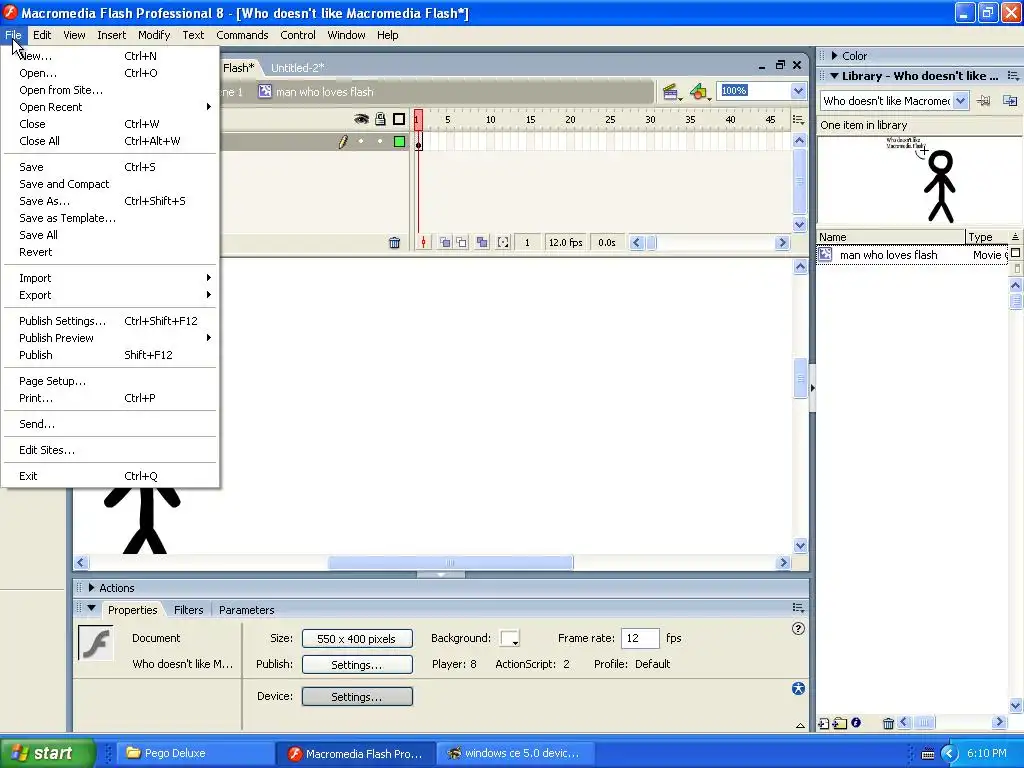Open a new library panel
Screen dimensions: 1024x768
[1010, 101]
